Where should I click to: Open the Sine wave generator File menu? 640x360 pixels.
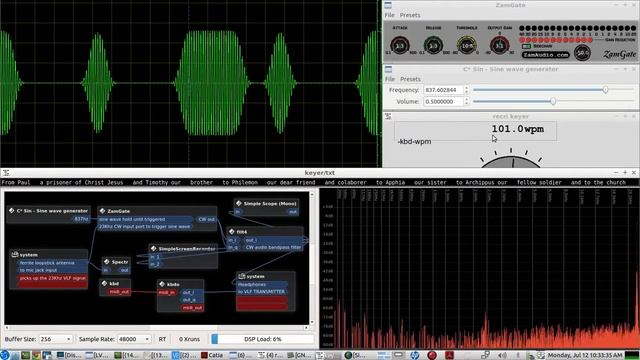(x=390, y=79)
